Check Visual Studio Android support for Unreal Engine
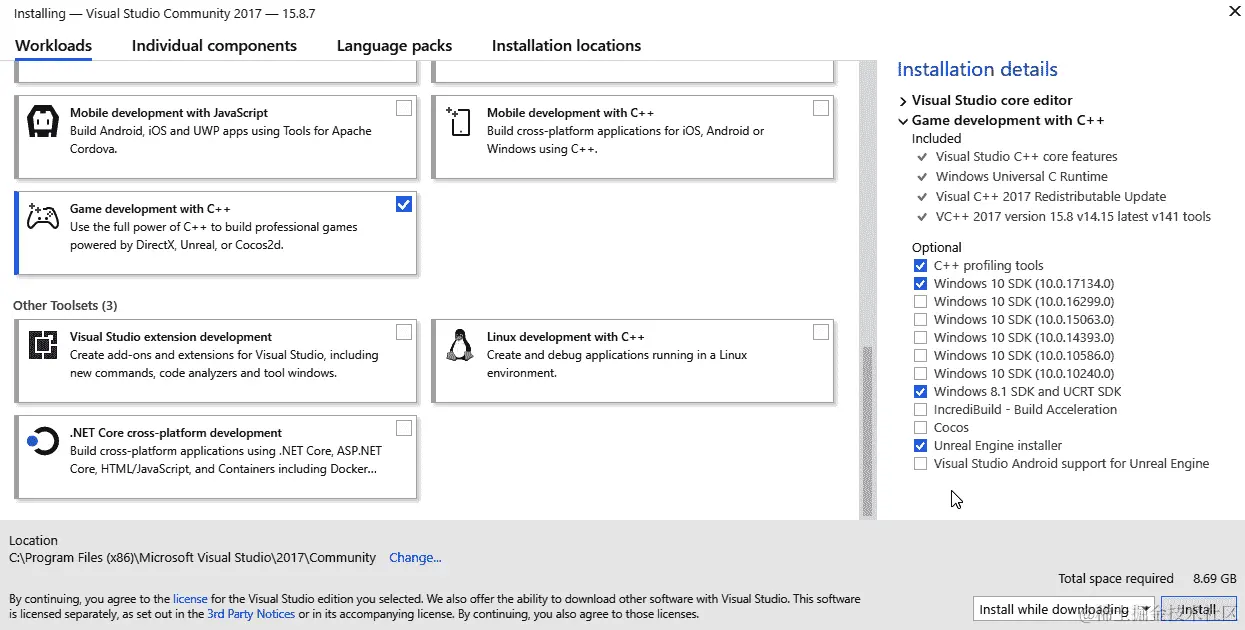The height and width of the screenshot is (630, 1245). tap(920, 464)
